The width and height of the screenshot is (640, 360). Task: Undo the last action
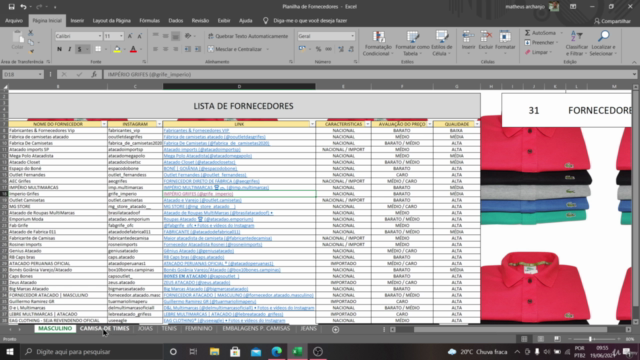pyautogui.click(x=23, y=7)
